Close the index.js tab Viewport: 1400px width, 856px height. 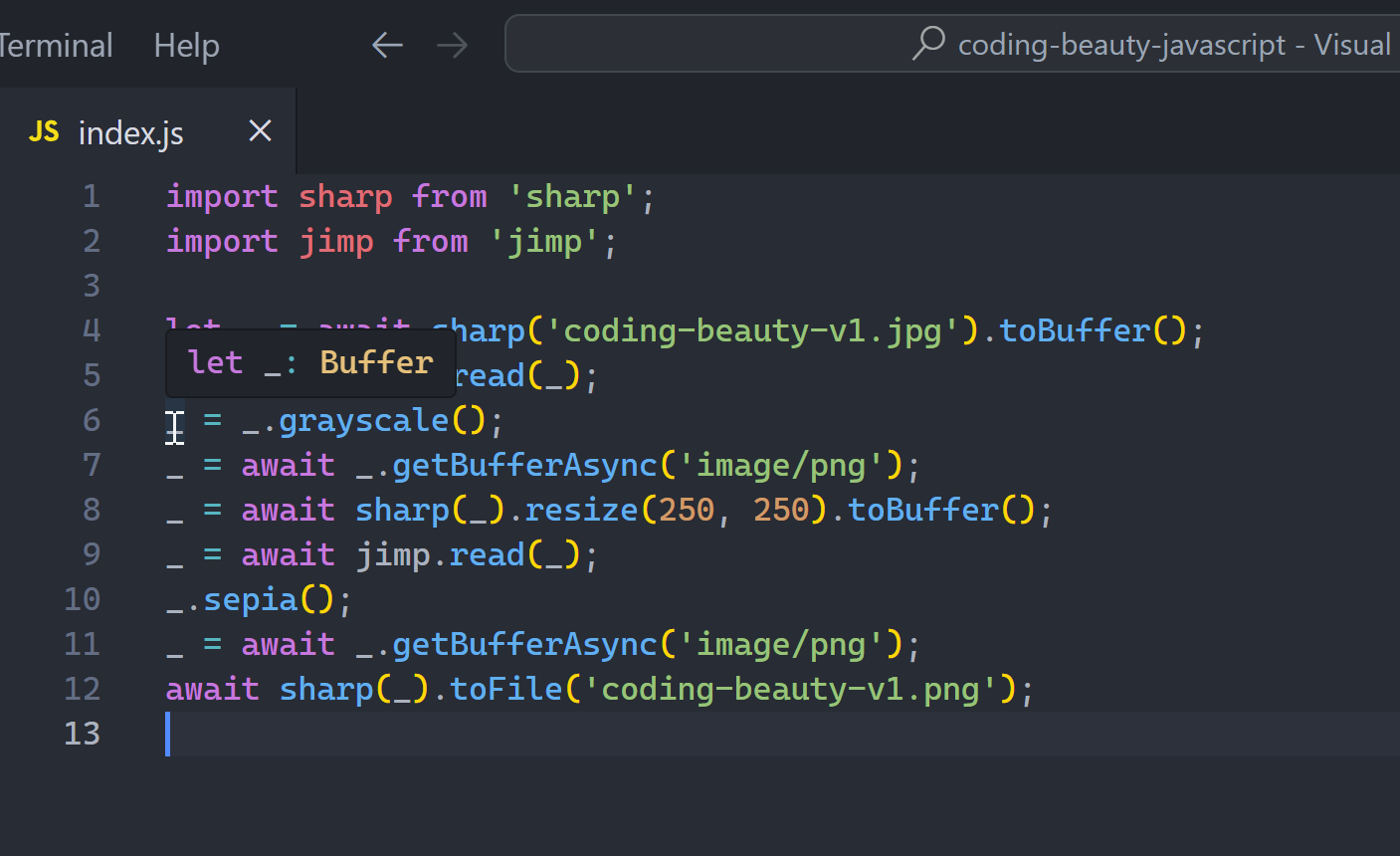[260, 131]
